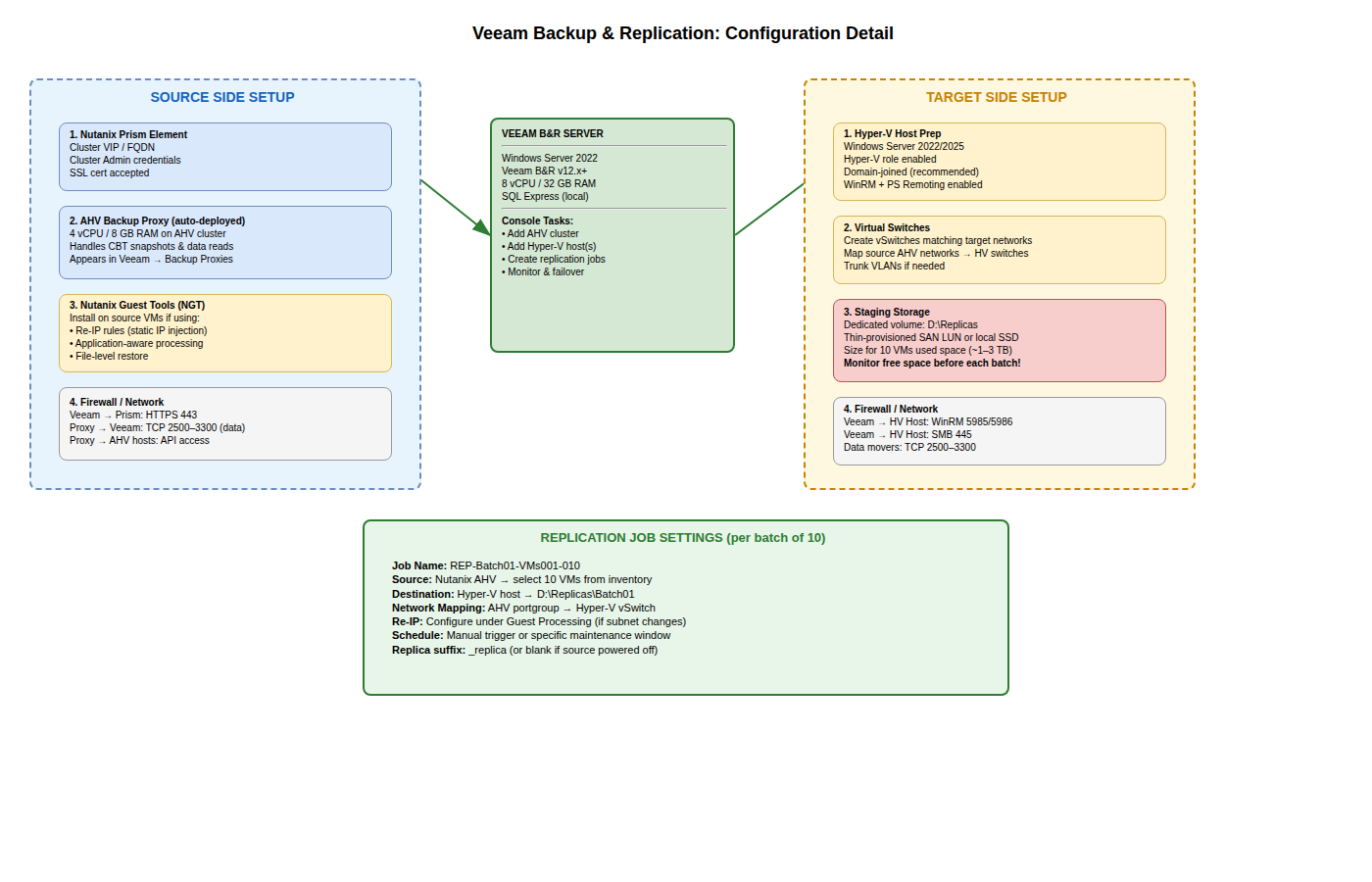Click '2. AHV Backup Proxy (auto-deployed)' title
The height and width of the screenshot is (882, 1372).
click(x=158, y=220)
